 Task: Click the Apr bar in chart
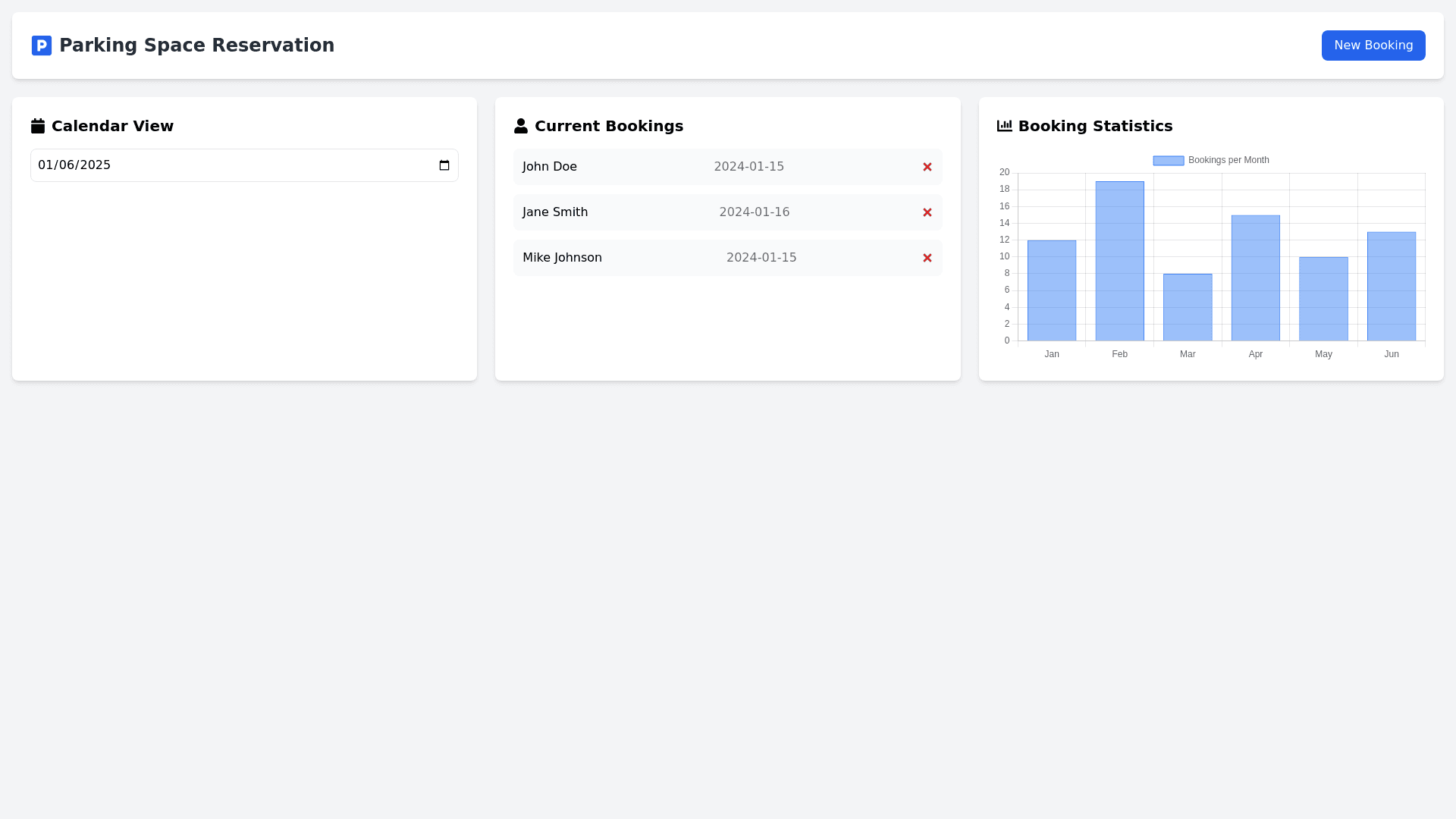point(1255,278)
